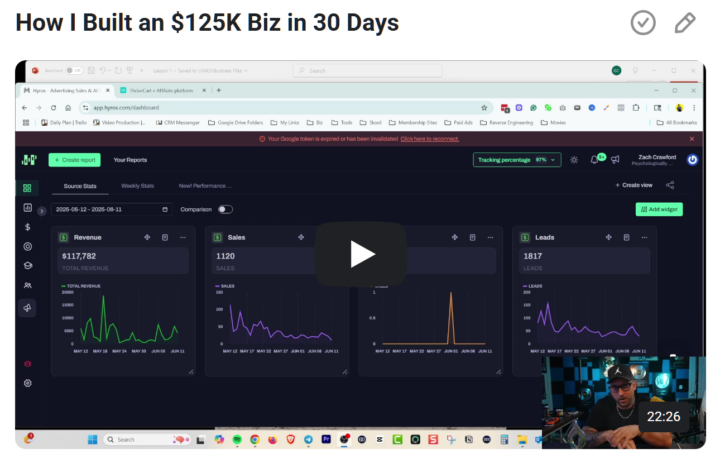The height and width of the screenshot is (458, 720).
Task: Open the graduation cap icon in the sidebar
Action: click(28, 266)
